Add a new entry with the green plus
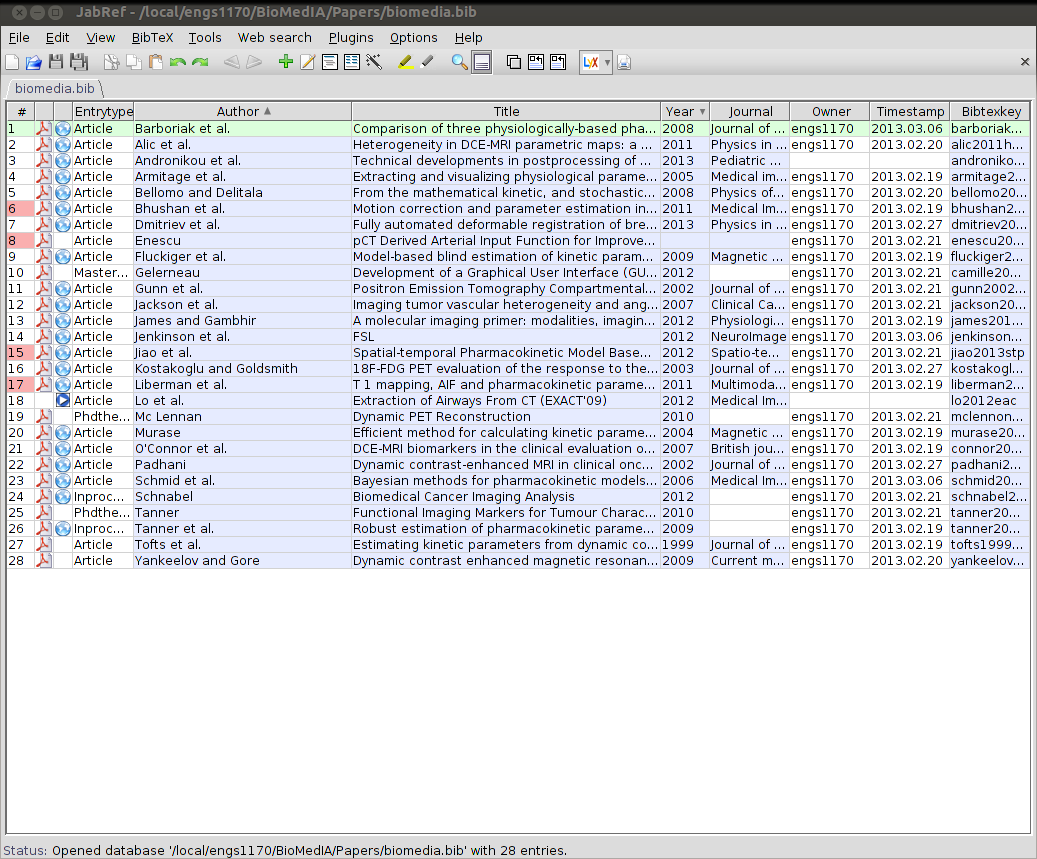 tap(286, 62)
